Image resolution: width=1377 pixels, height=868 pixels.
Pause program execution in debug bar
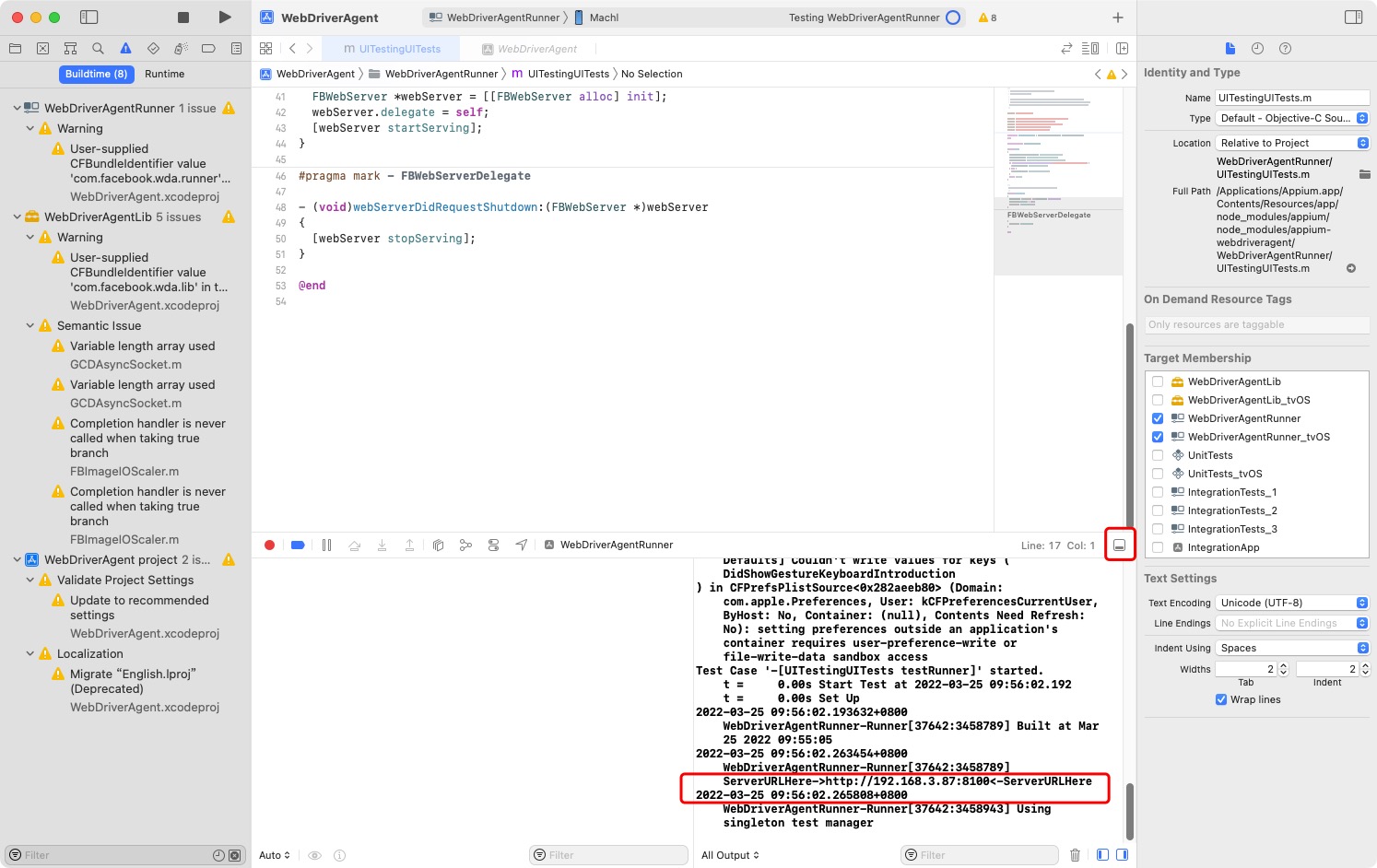coord(326,545)
